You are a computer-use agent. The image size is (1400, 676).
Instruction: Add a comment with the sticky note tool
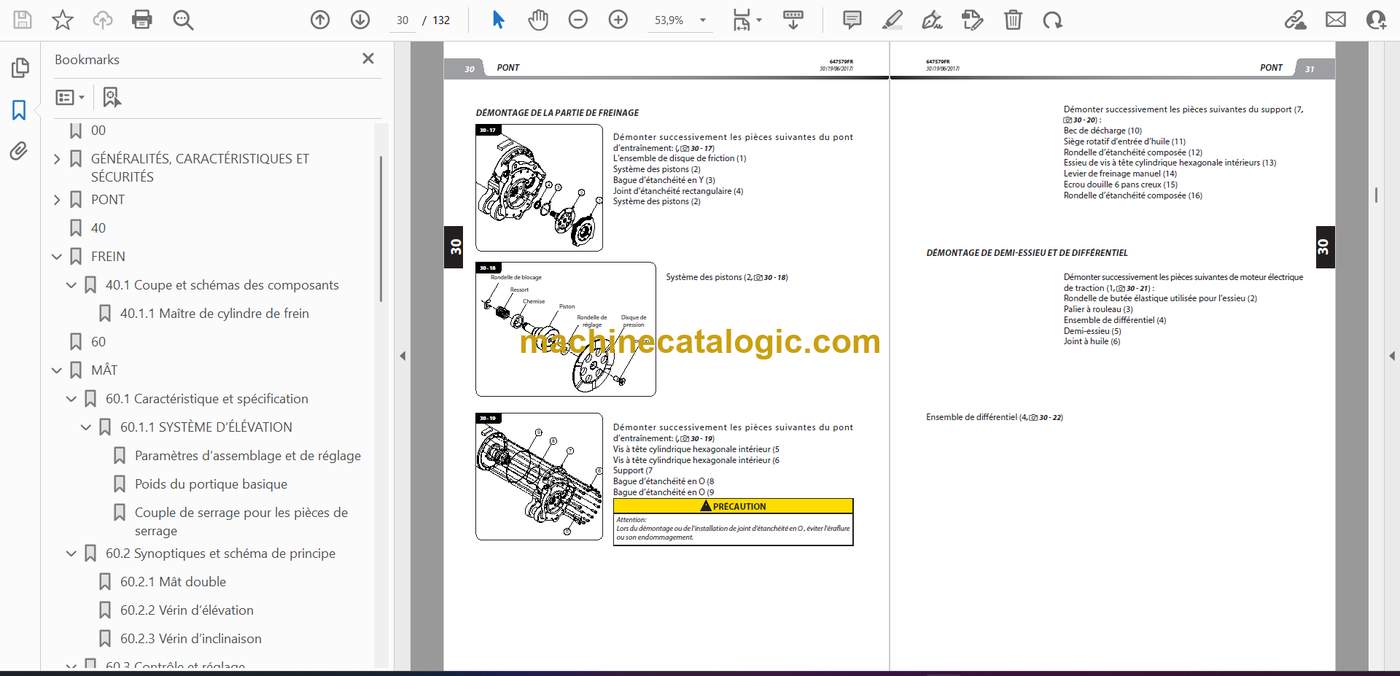click(852, 20)
